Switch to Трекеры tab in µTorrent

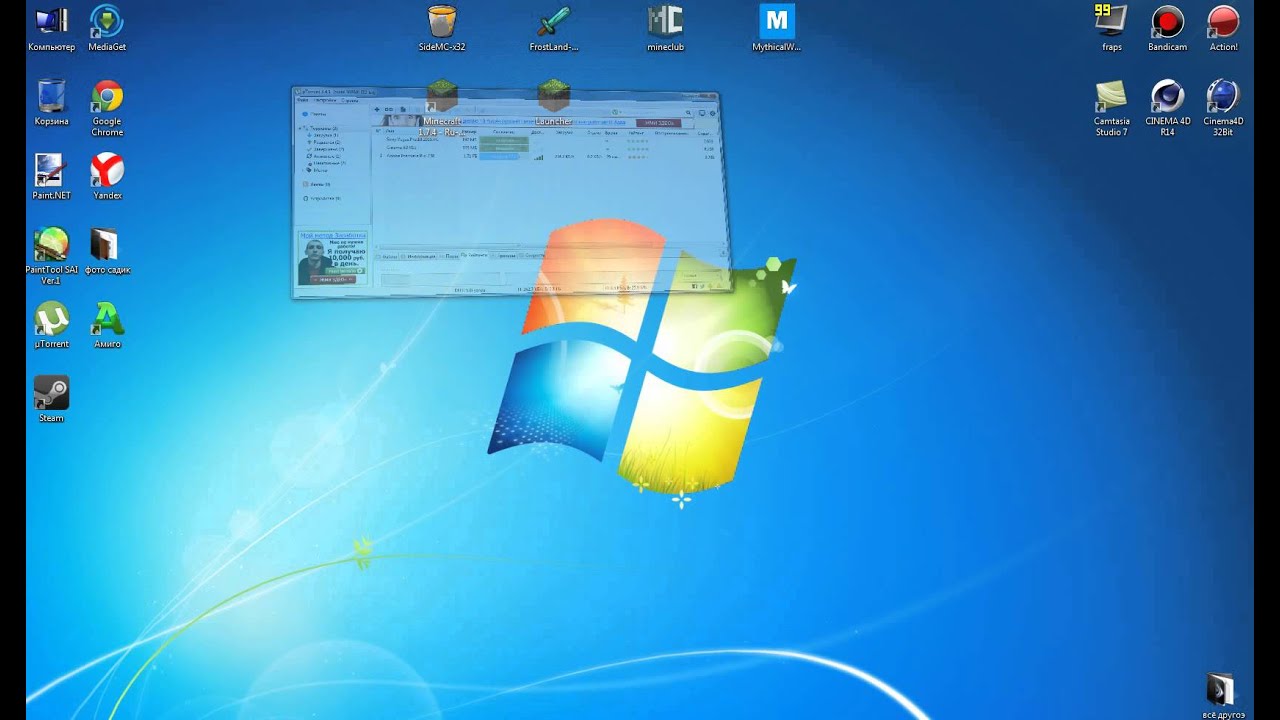(x=503, y=256)
